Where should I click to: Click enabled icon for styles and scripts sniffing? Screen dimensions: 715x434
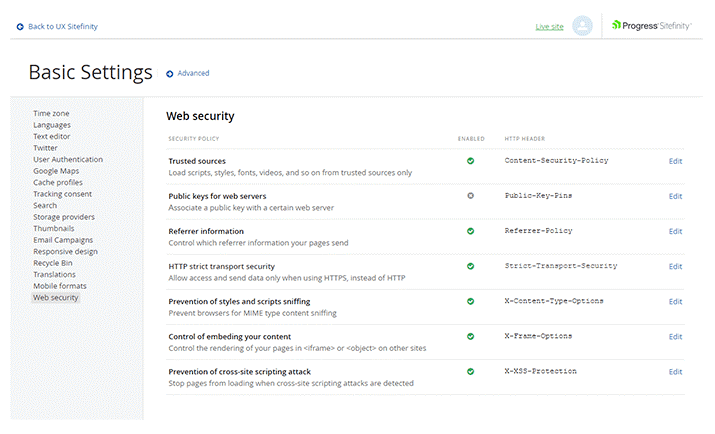point(470,301)
